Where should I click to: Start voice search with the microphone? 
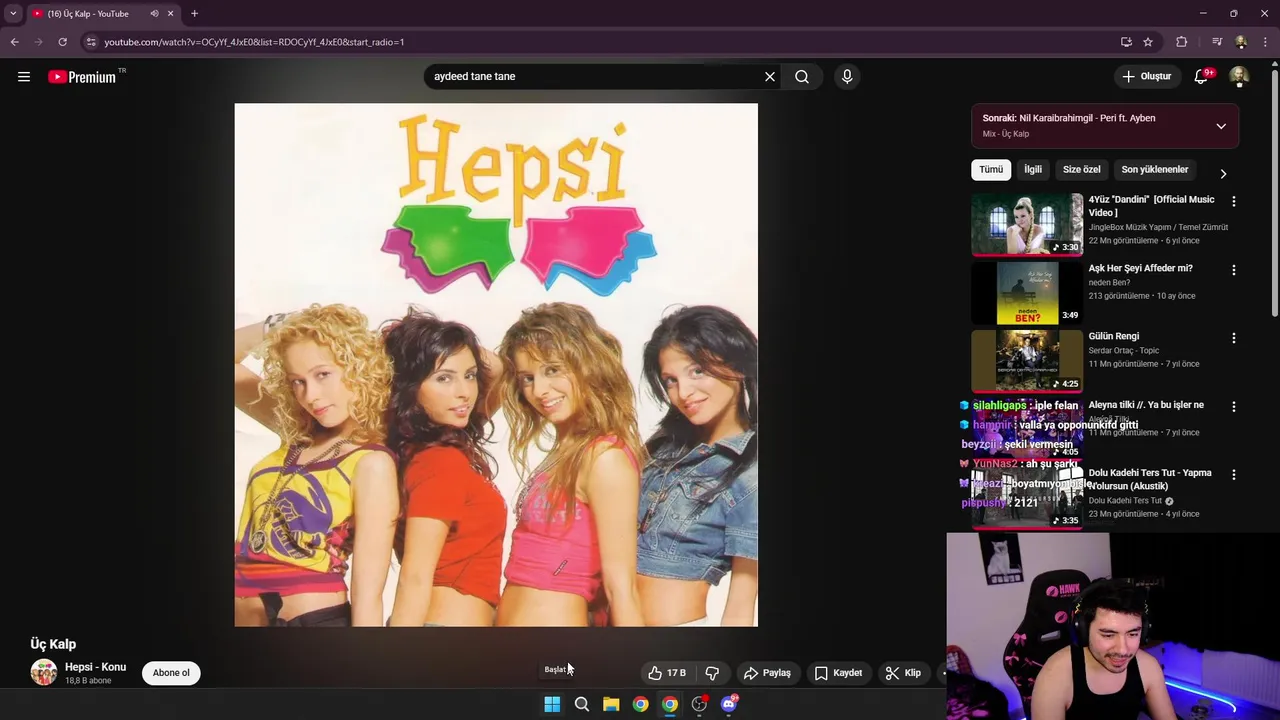[847, 77]
